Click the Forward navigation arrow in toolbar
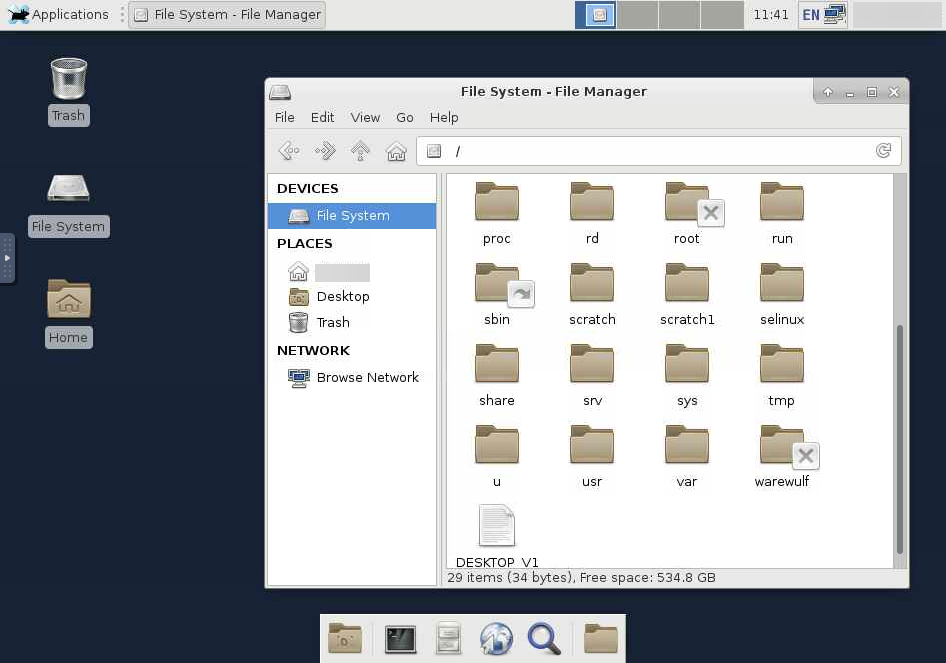The width and height of the screenshot is (946, 663). pos(325,151)
